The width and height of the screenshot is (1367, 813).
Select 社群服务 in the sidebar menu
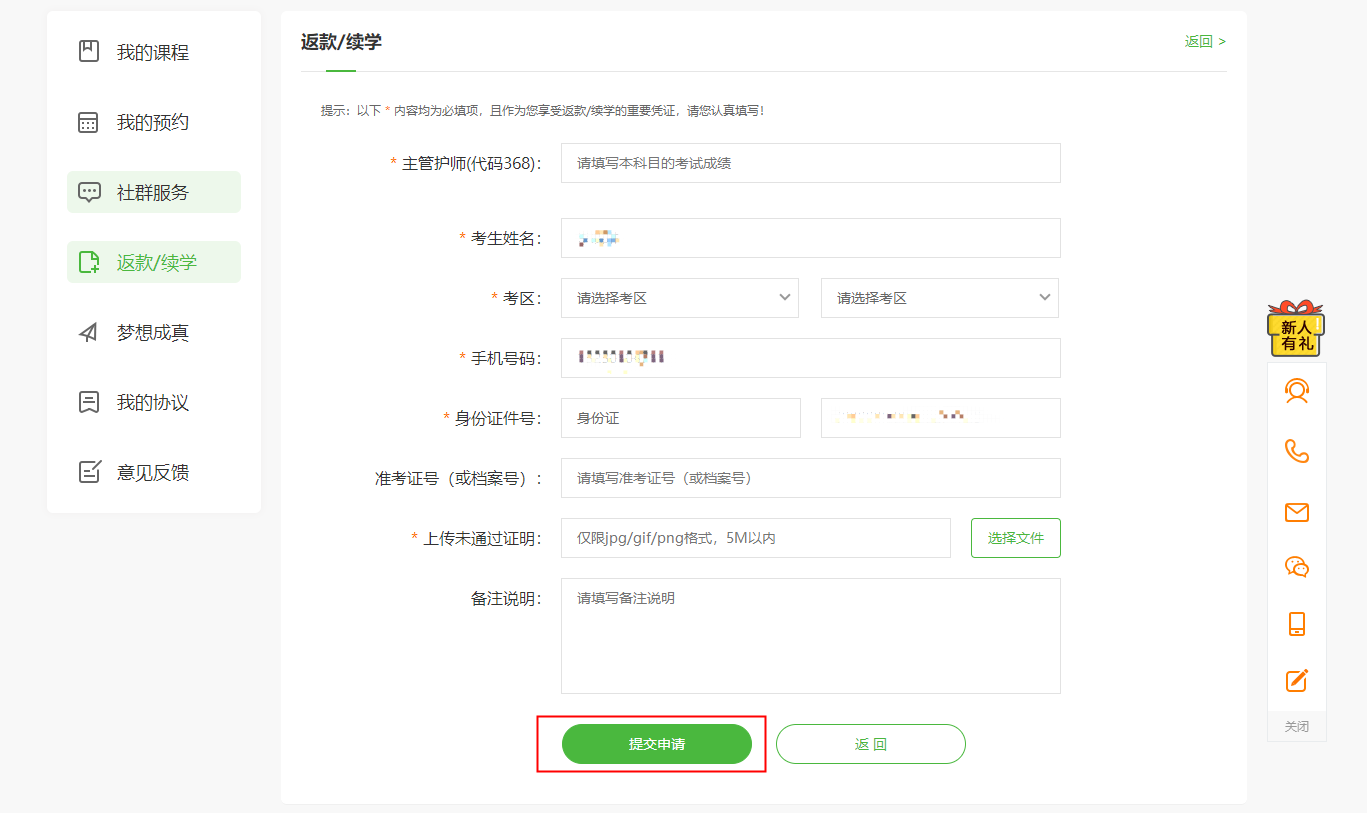153,192
